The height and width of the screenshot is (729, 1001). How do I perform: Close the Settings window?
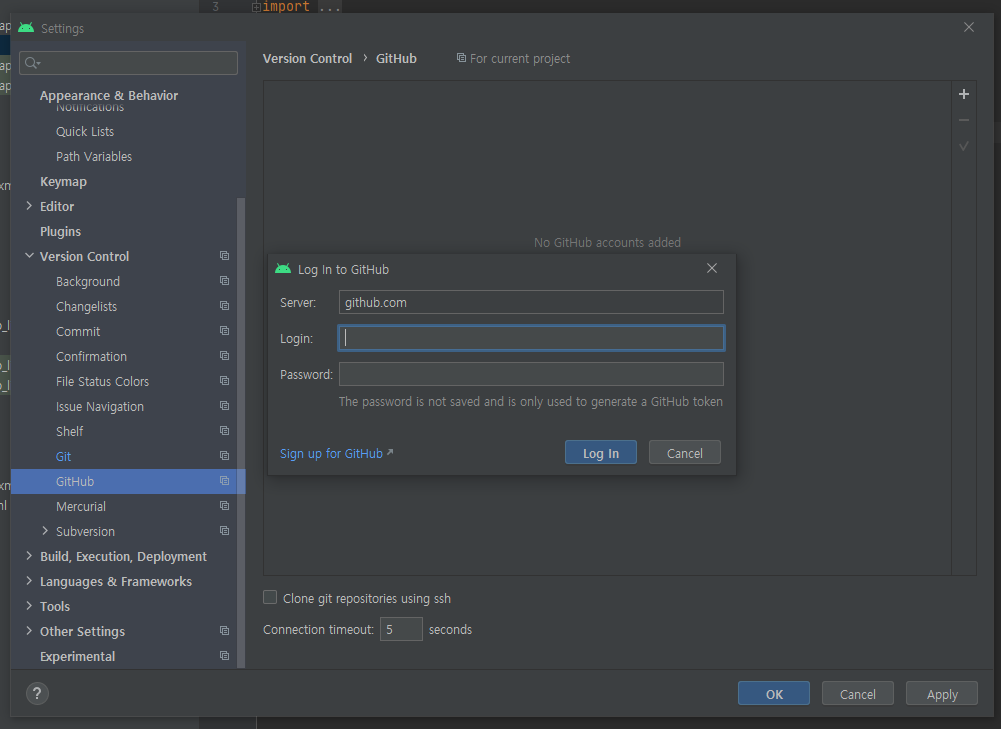pyautogui.click(x=968, y=27)
